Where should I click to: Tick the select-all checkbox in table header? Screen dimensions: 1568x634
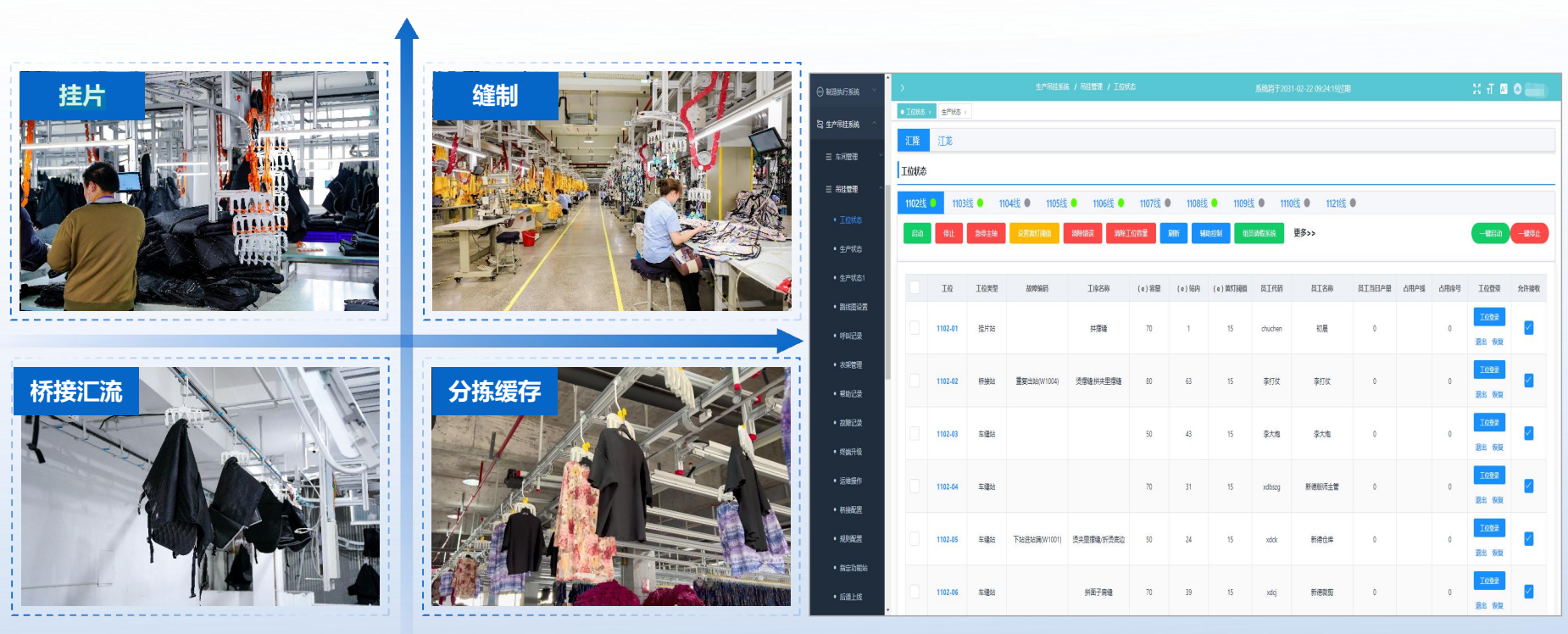click(x=915, y=288)
